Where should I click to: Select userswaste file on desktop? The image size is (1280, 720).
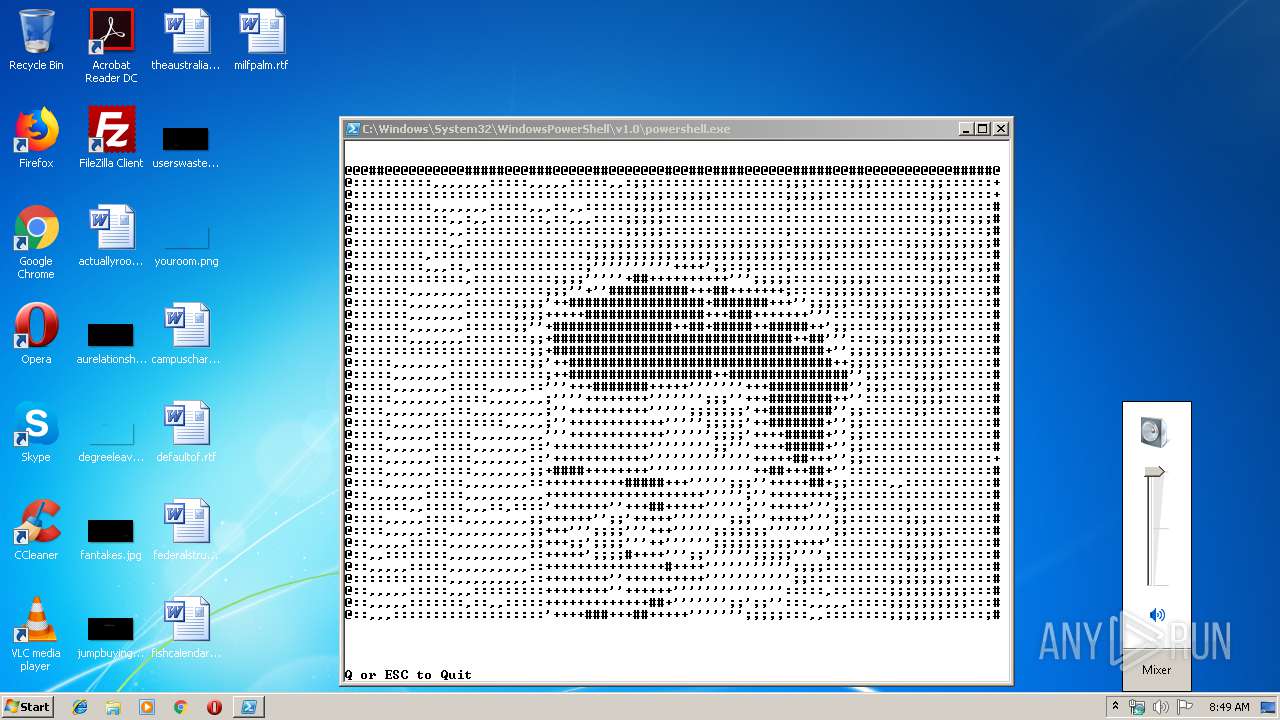186,145
